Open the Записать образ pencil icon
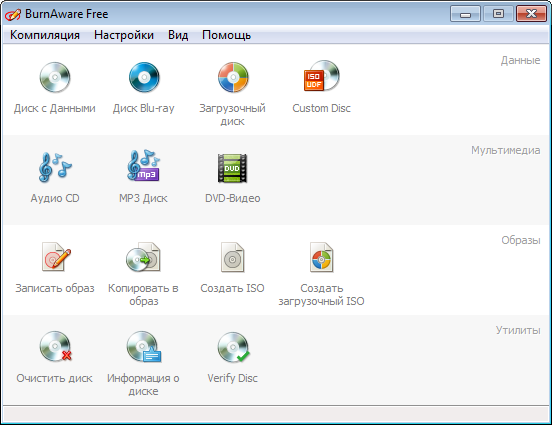The image size is (552, 425). pos(56,257)
